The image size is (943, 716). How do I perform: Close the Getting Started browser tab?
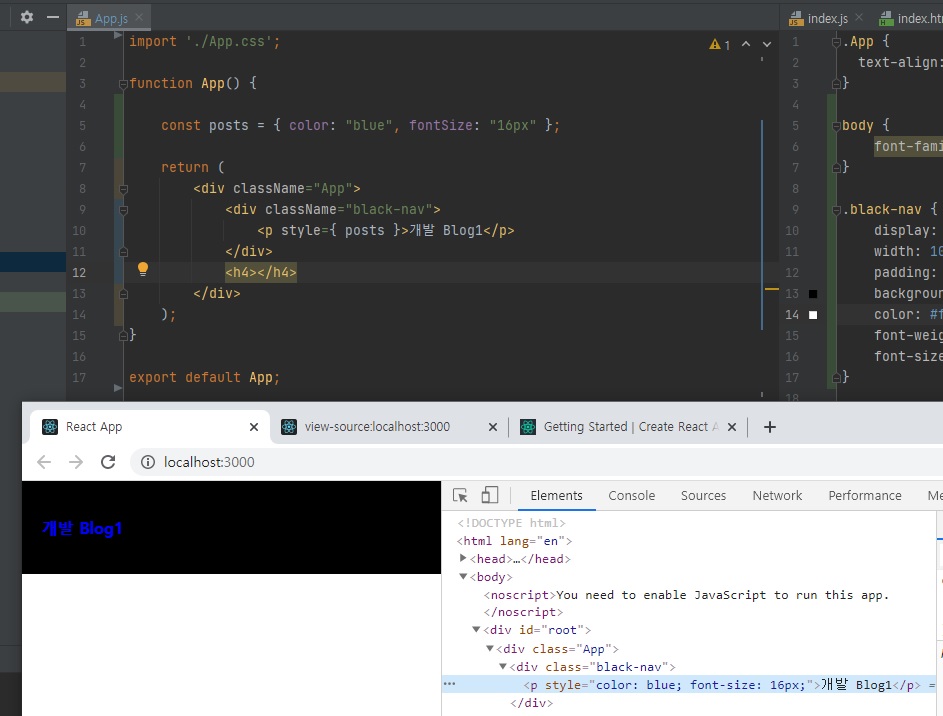[x=732, y=427]
